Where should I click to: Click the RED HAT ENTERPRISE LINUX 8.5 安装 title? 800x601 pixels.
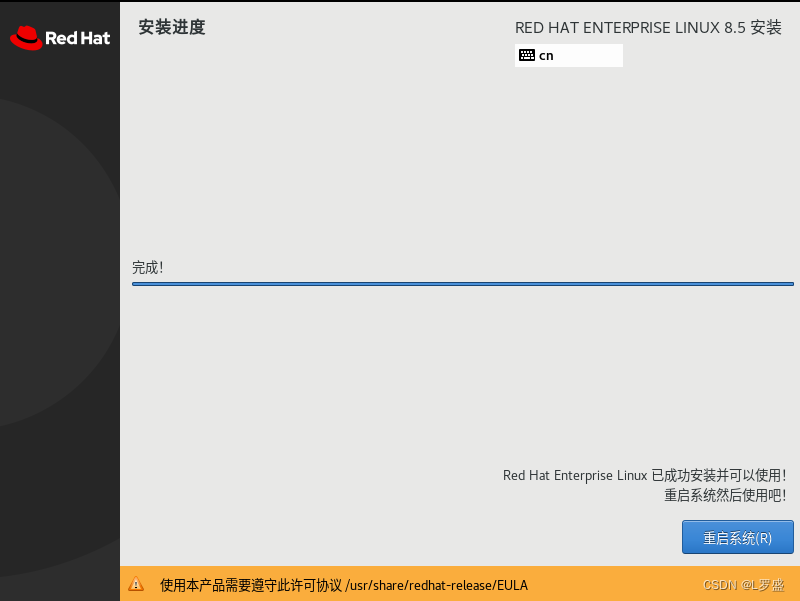[x=648, y=28]
